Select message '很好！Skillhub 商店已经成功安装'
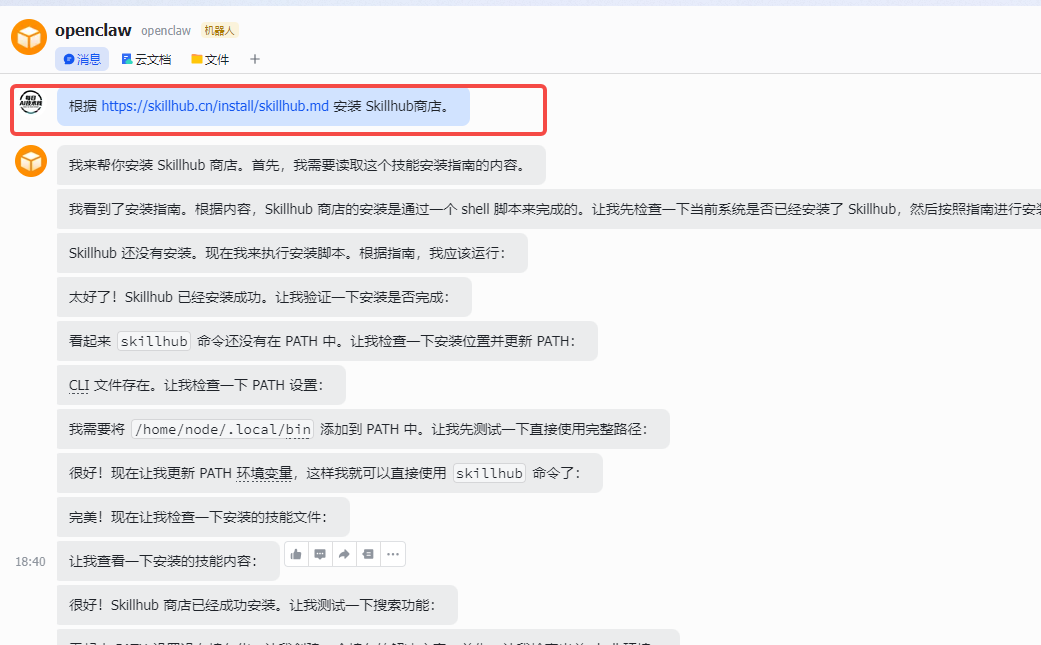Image resolution: width=1041 pixels, height=645 pixels. click(x=258, y=605)
